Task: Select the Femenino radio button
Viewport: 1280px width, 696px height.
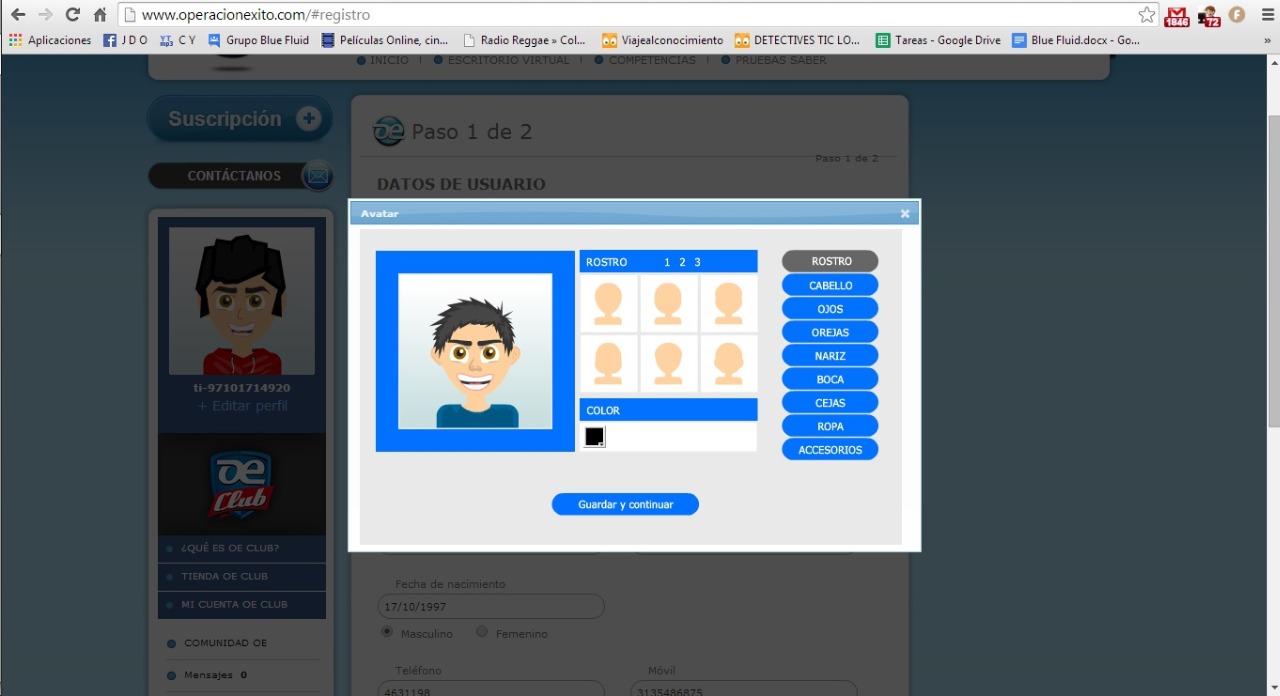Action: pyautogui.click(x=482, y=632)
